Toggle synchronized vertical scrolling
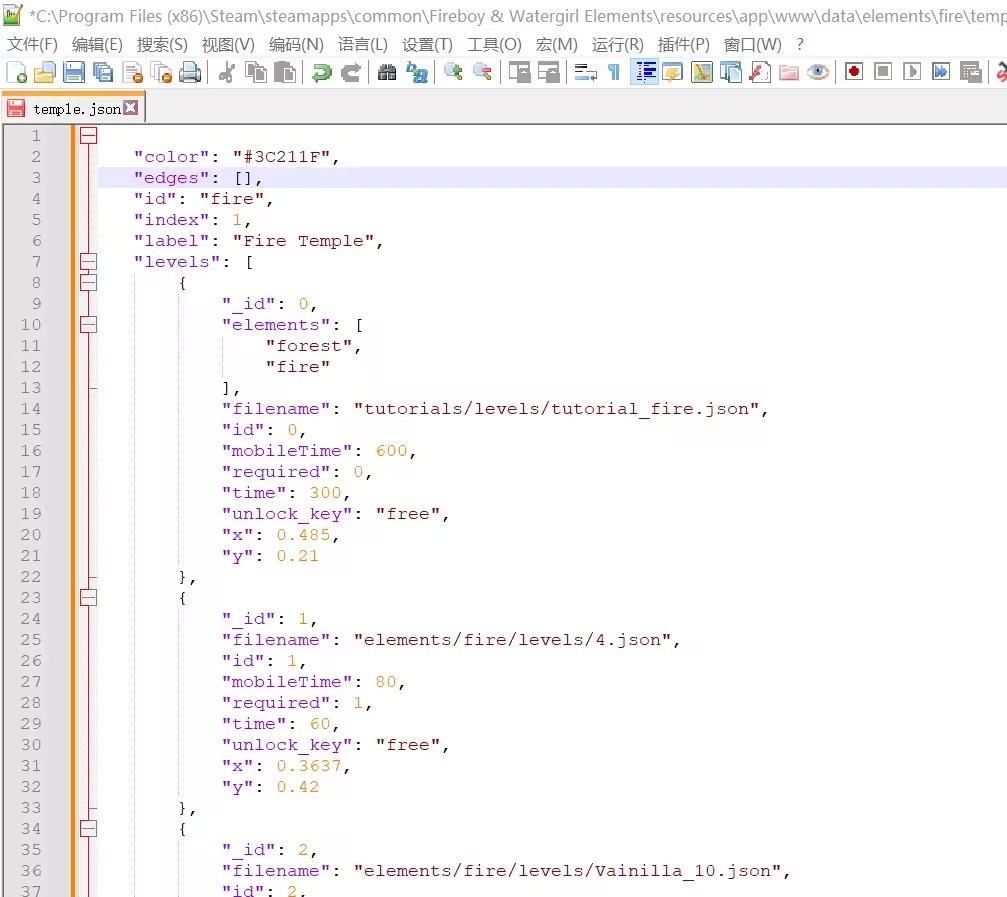This screenshot has width=1007, height=897. [519, 73]
